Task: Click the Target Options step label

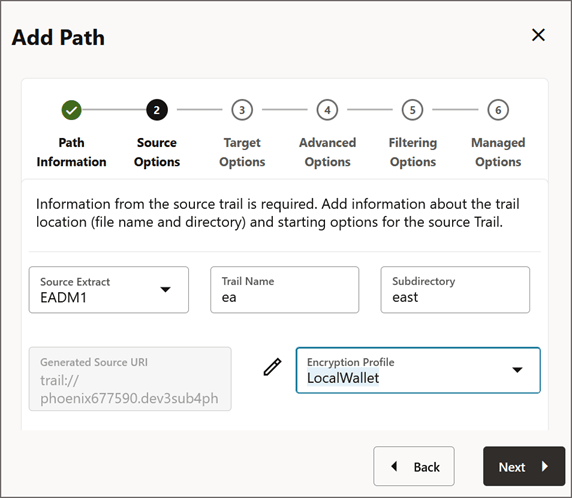Action: (x=242, y=152)
